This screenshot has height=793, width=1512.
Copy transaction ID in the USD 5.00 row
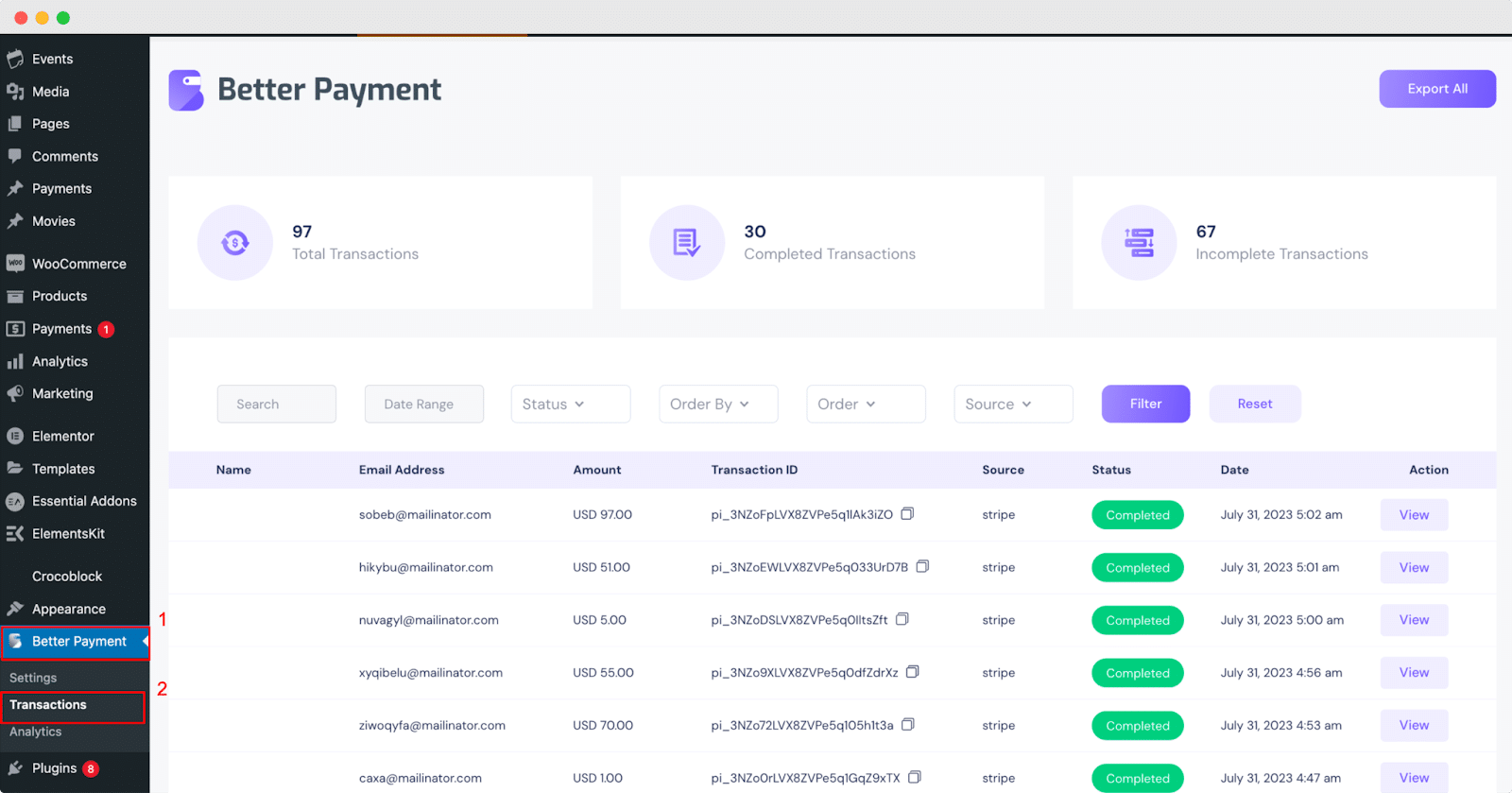(x=902, y=619)
